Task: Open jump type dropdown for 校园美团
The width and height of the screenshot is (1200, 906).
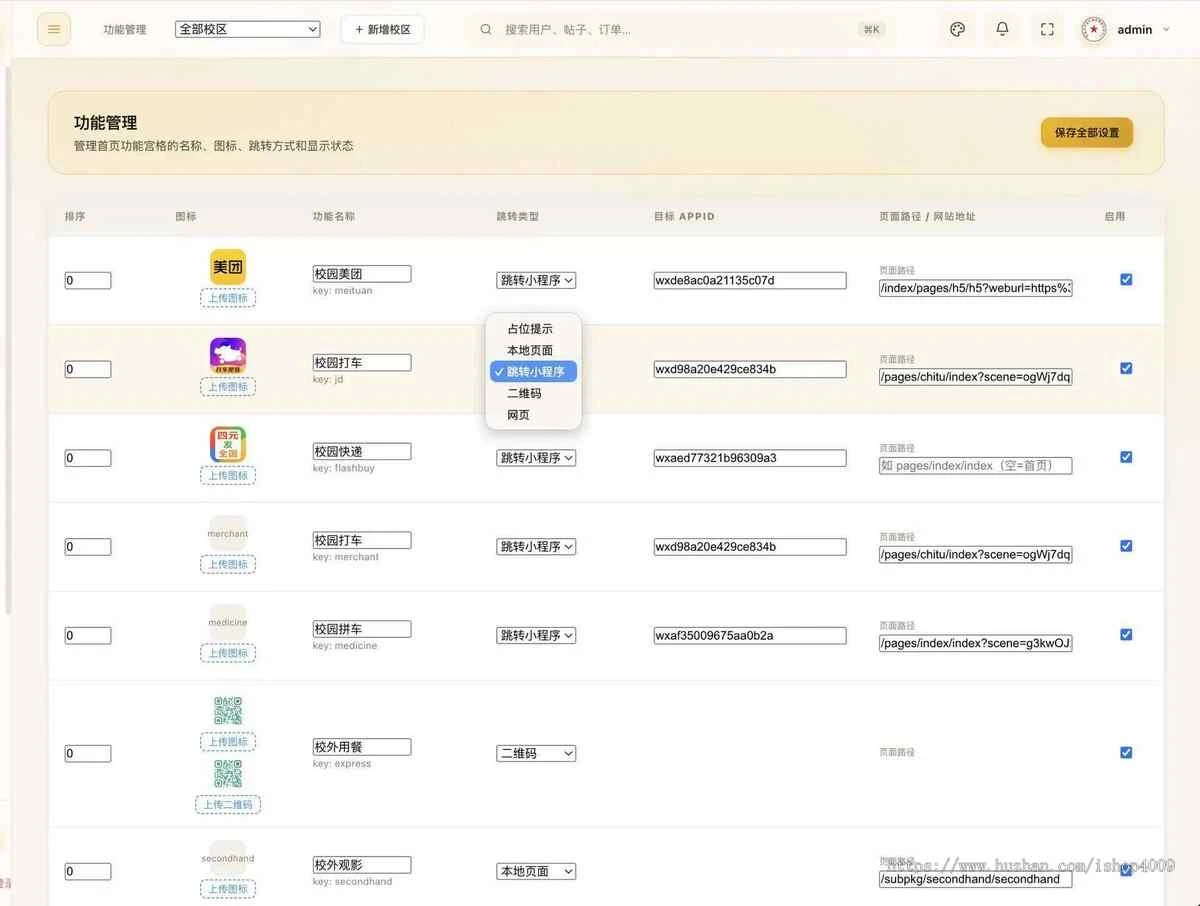Action: pos(536,280)
